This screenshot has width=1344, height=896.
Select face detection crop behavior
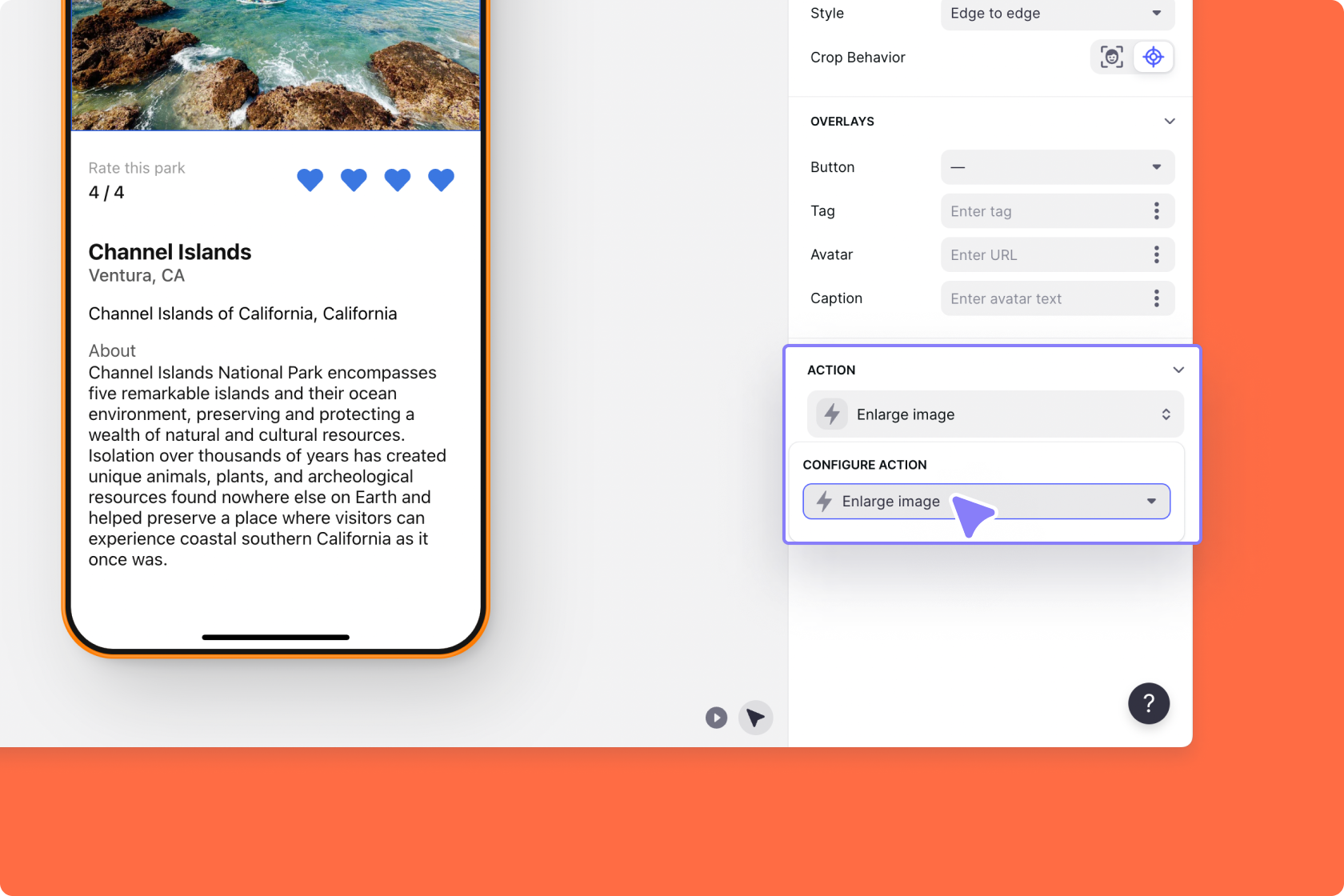(1111, 57)
